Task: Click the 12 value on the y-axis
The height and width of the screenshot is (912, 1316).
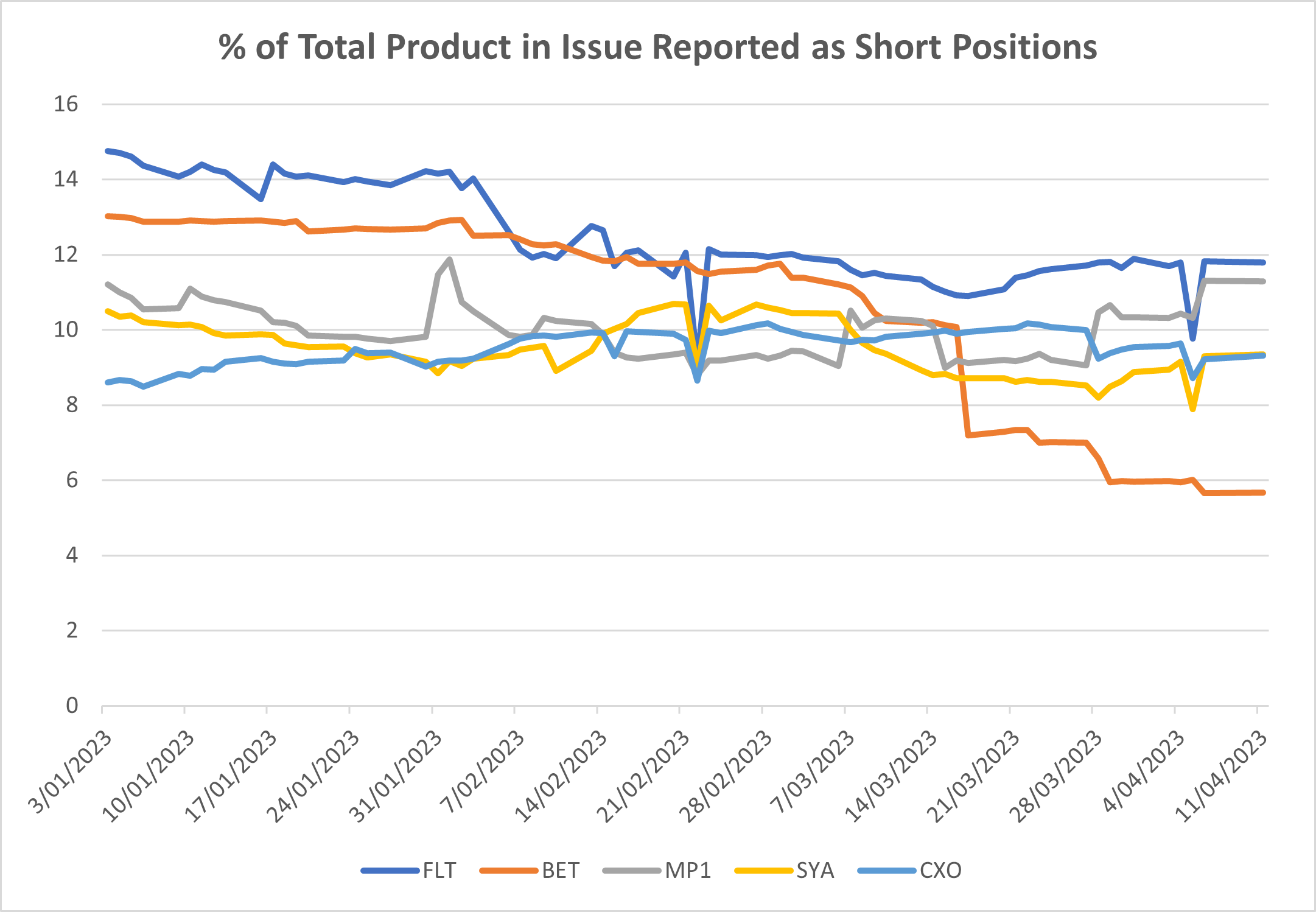Action: point(66,254)
